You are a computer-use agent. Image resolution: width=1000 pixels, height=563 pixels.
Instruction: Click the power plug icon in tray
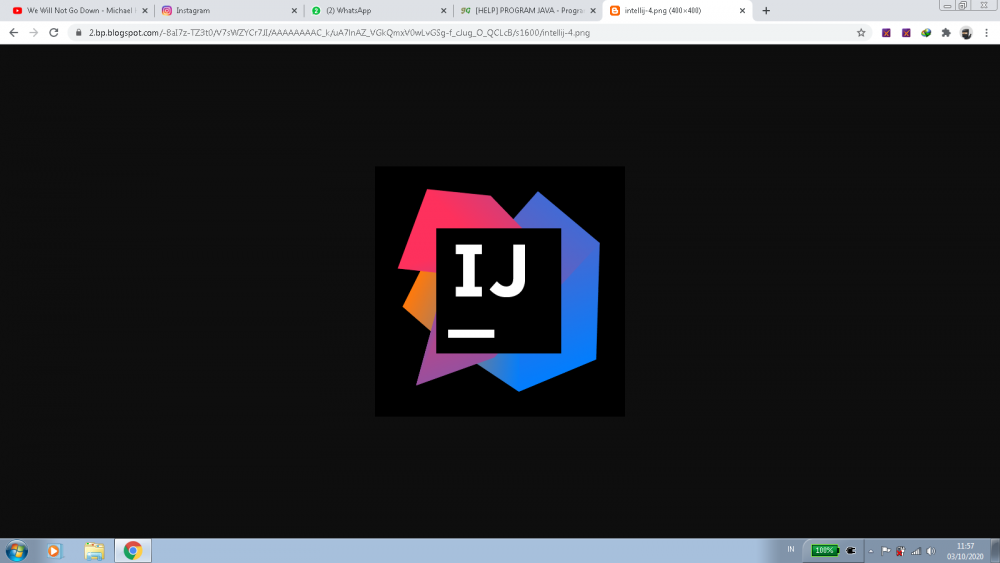pyautogui.click(x=851, y=550)
